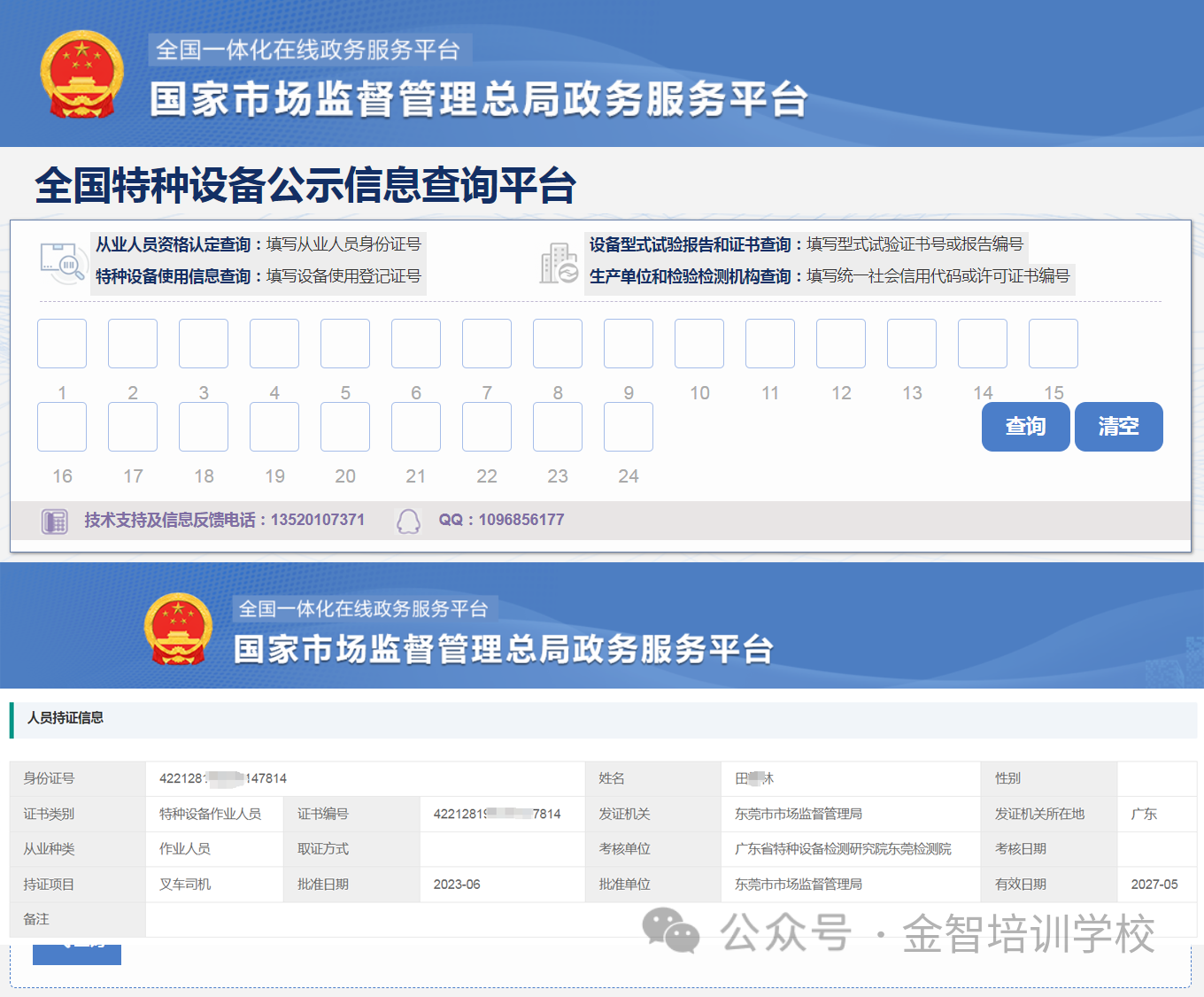1204x997 pixels.
Task: Click the 查询 button
Action: (1025, 427)
